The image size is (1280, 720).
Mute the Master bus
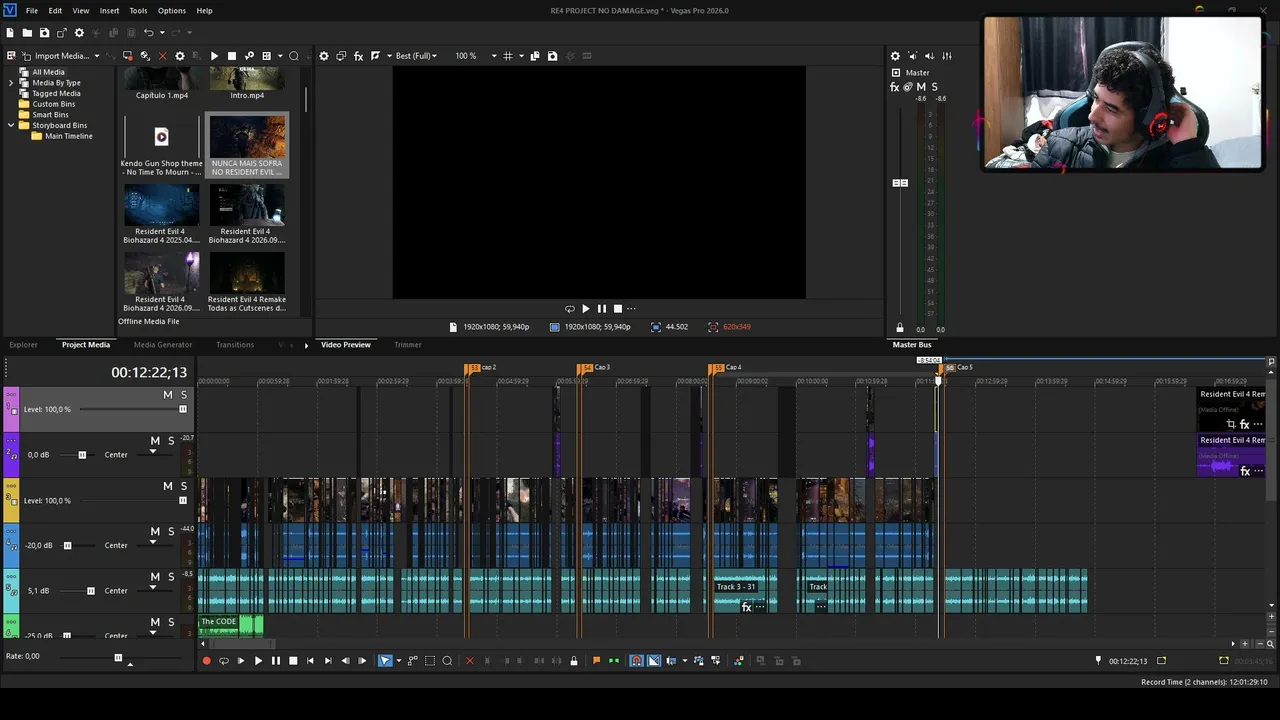click(921, 87)
